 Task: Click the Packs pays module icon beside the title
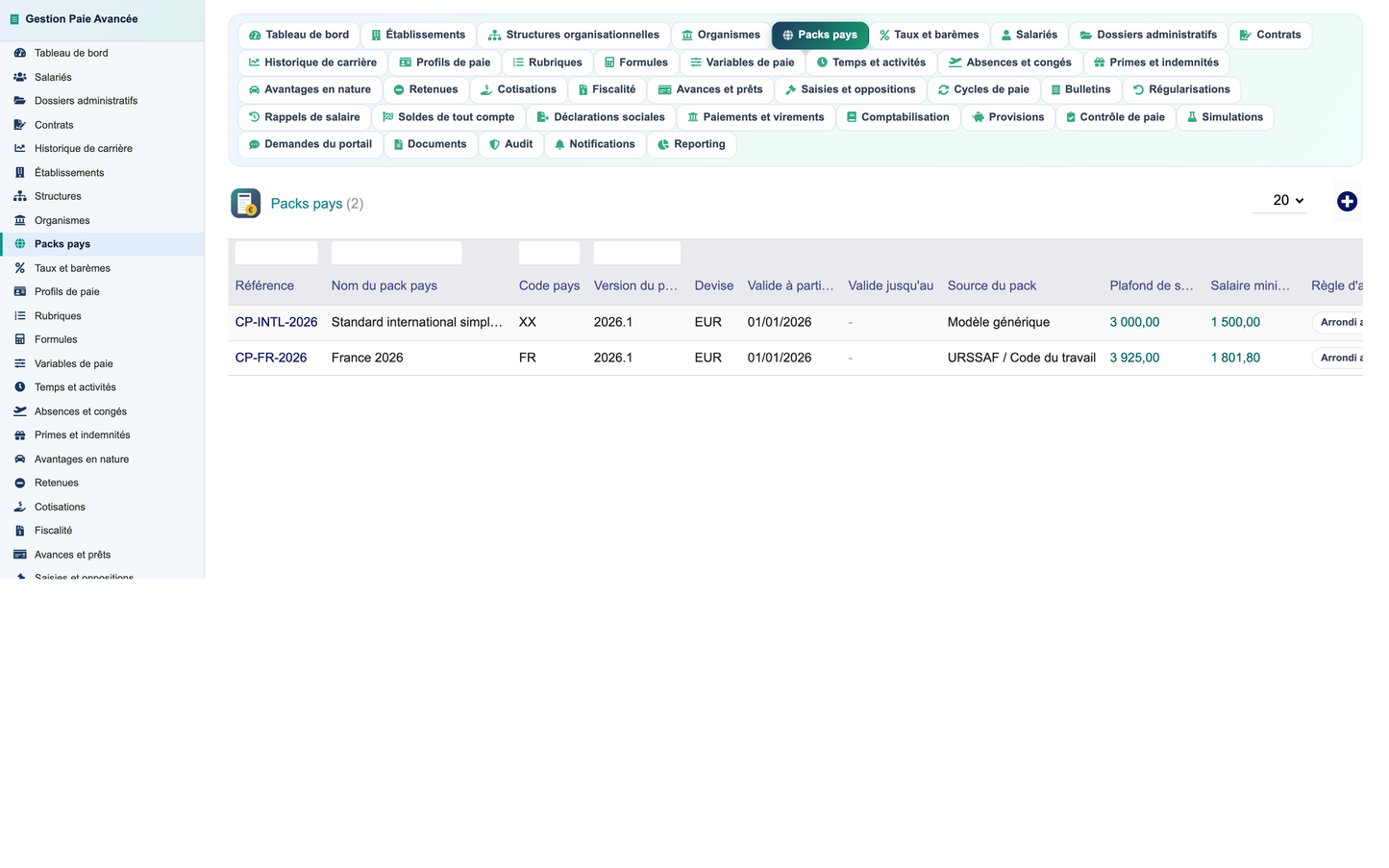[x=246, y=203]
